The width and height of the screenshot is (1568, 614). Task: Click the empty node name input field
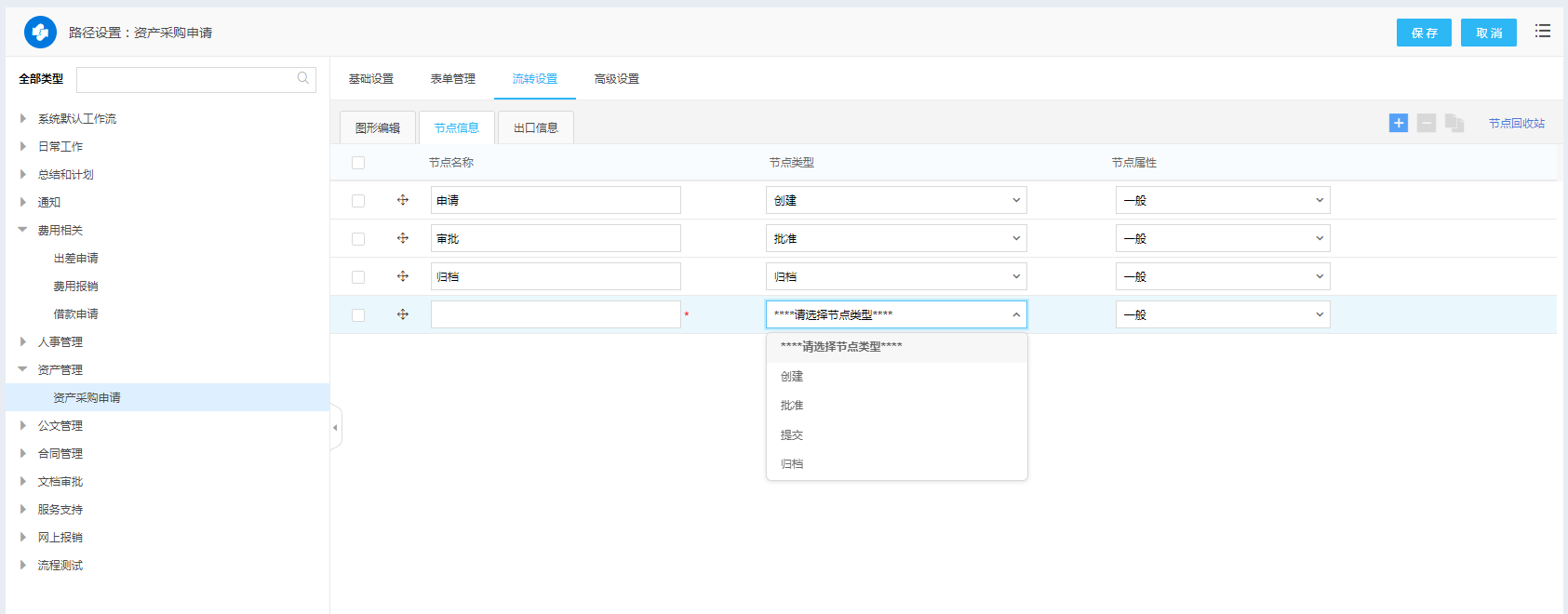[x=556, y=314]
